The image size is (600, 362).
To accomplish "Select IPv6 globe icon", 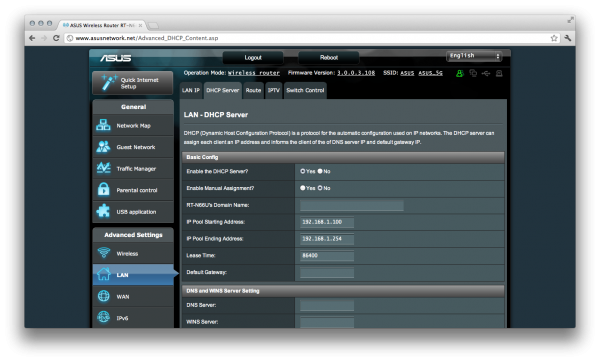I will click(103, 317).
